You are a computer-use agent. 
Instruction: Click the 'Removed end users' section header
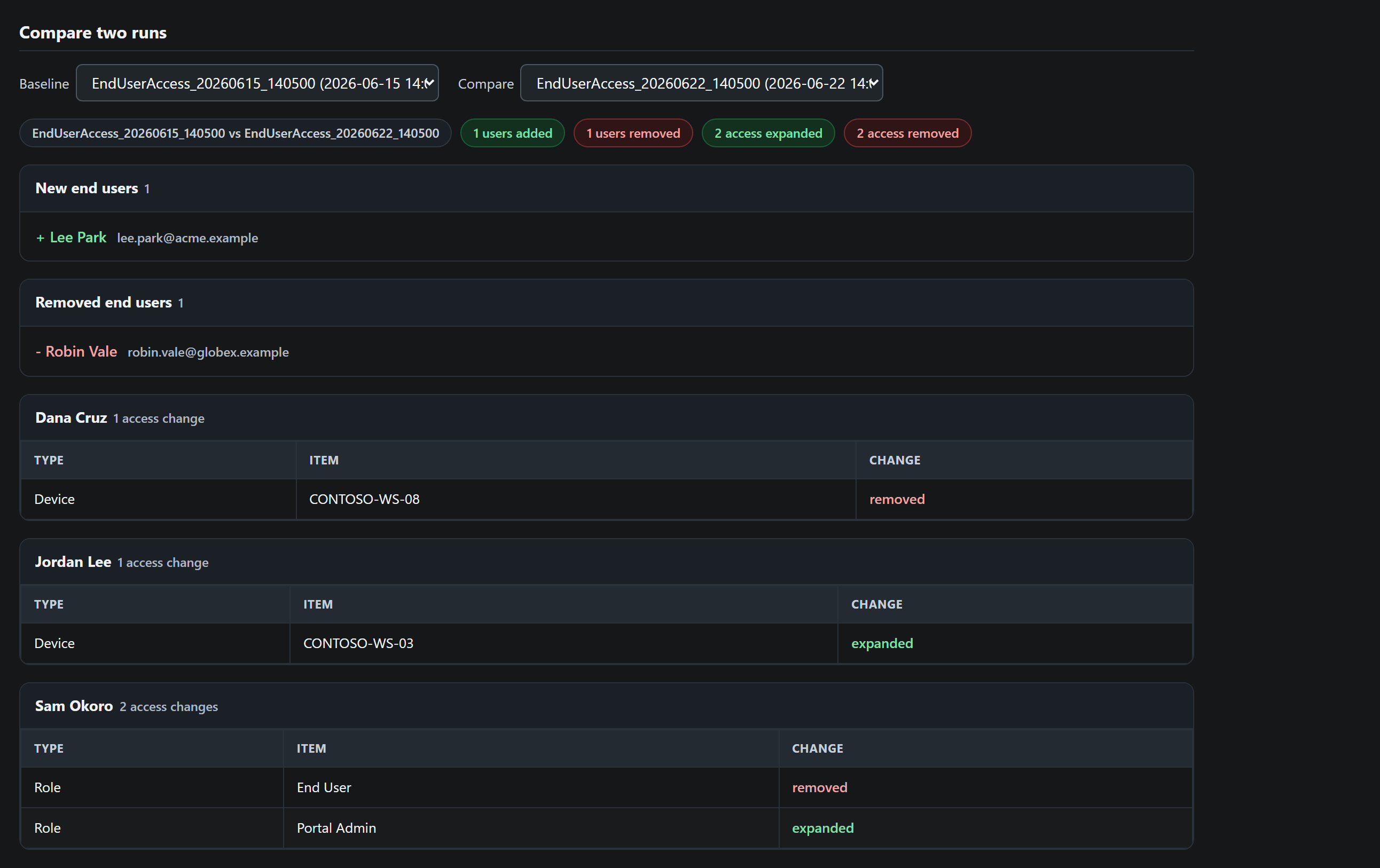606,303
